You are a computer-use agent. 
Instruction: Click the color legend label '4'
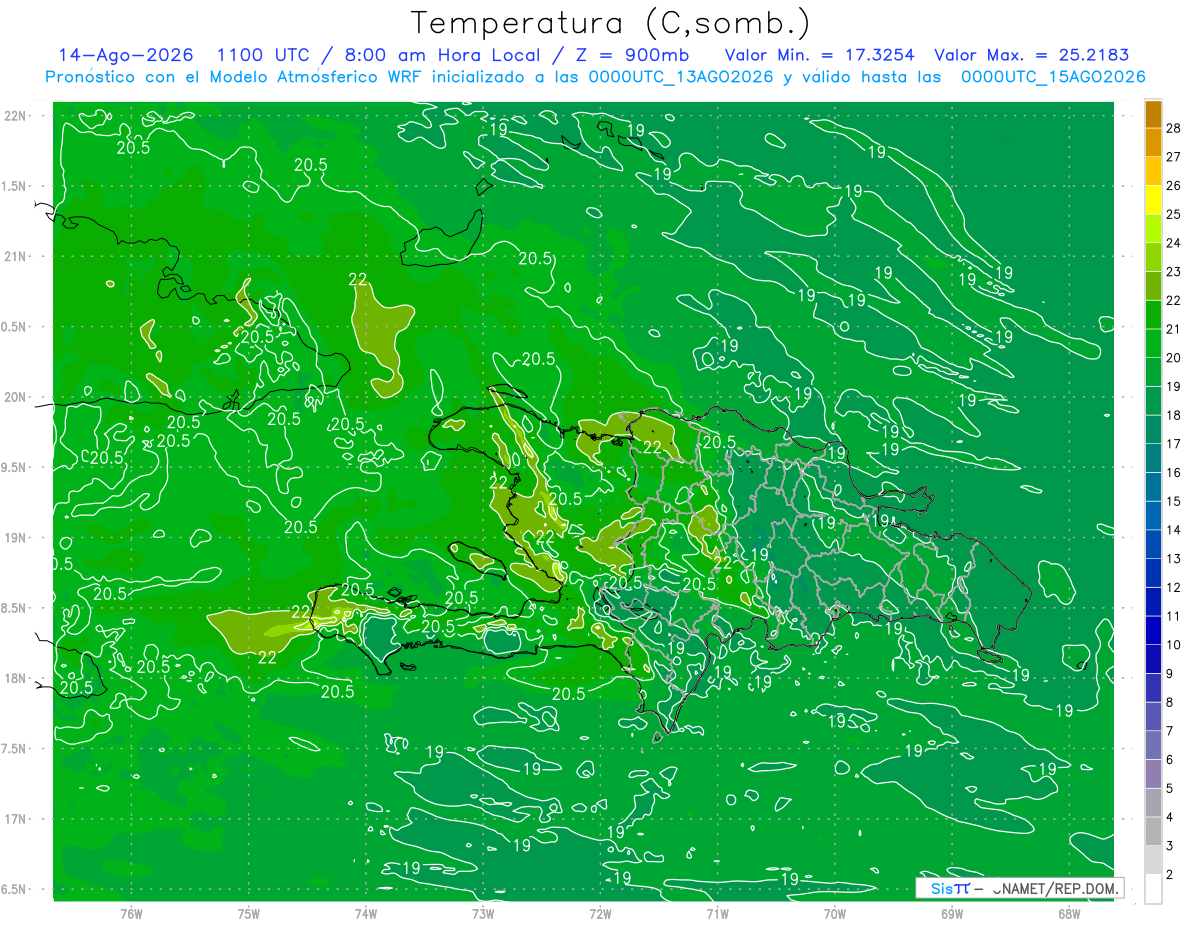point(1170,818)
